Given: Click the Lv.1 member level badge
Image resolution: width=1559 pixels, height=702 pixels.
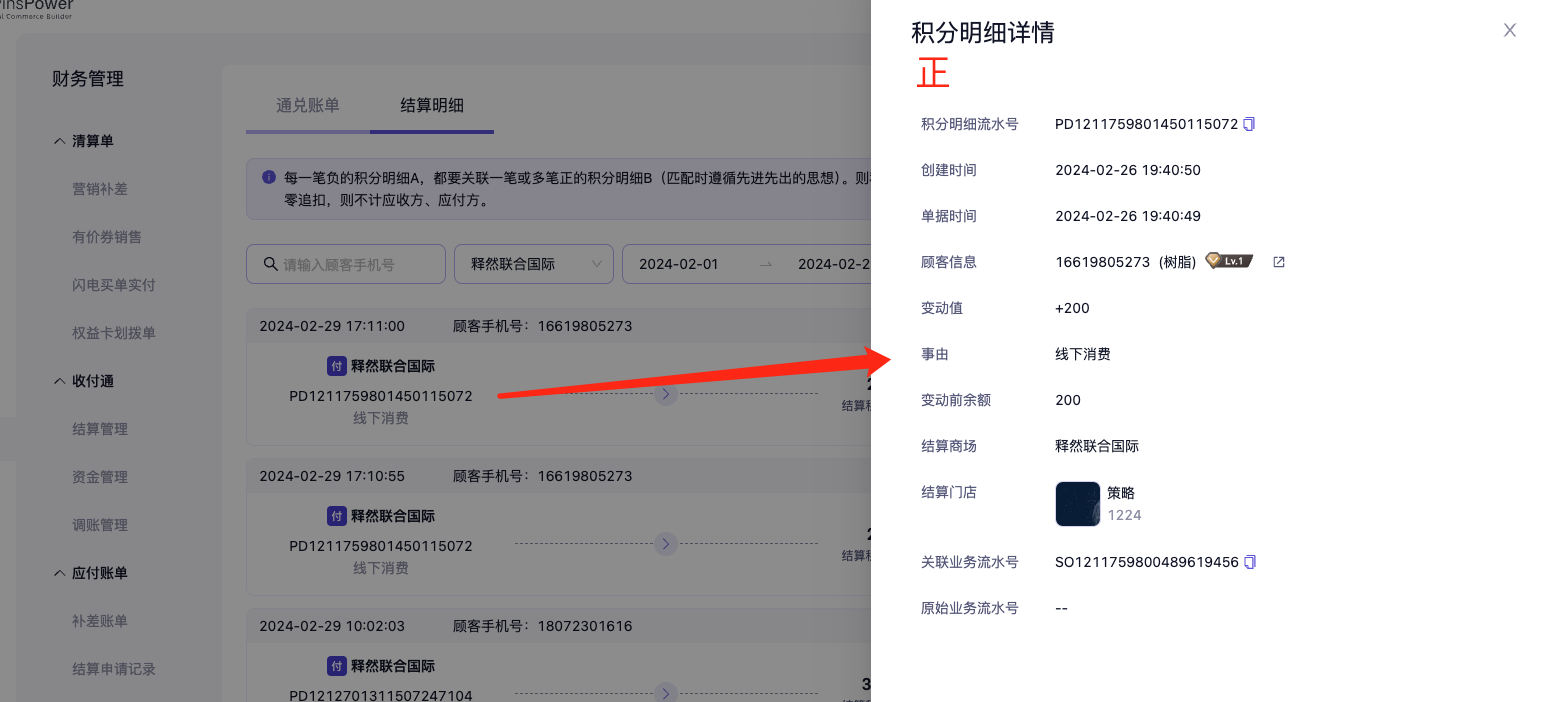Looking at the screenshot, I should pos(1228,261).
